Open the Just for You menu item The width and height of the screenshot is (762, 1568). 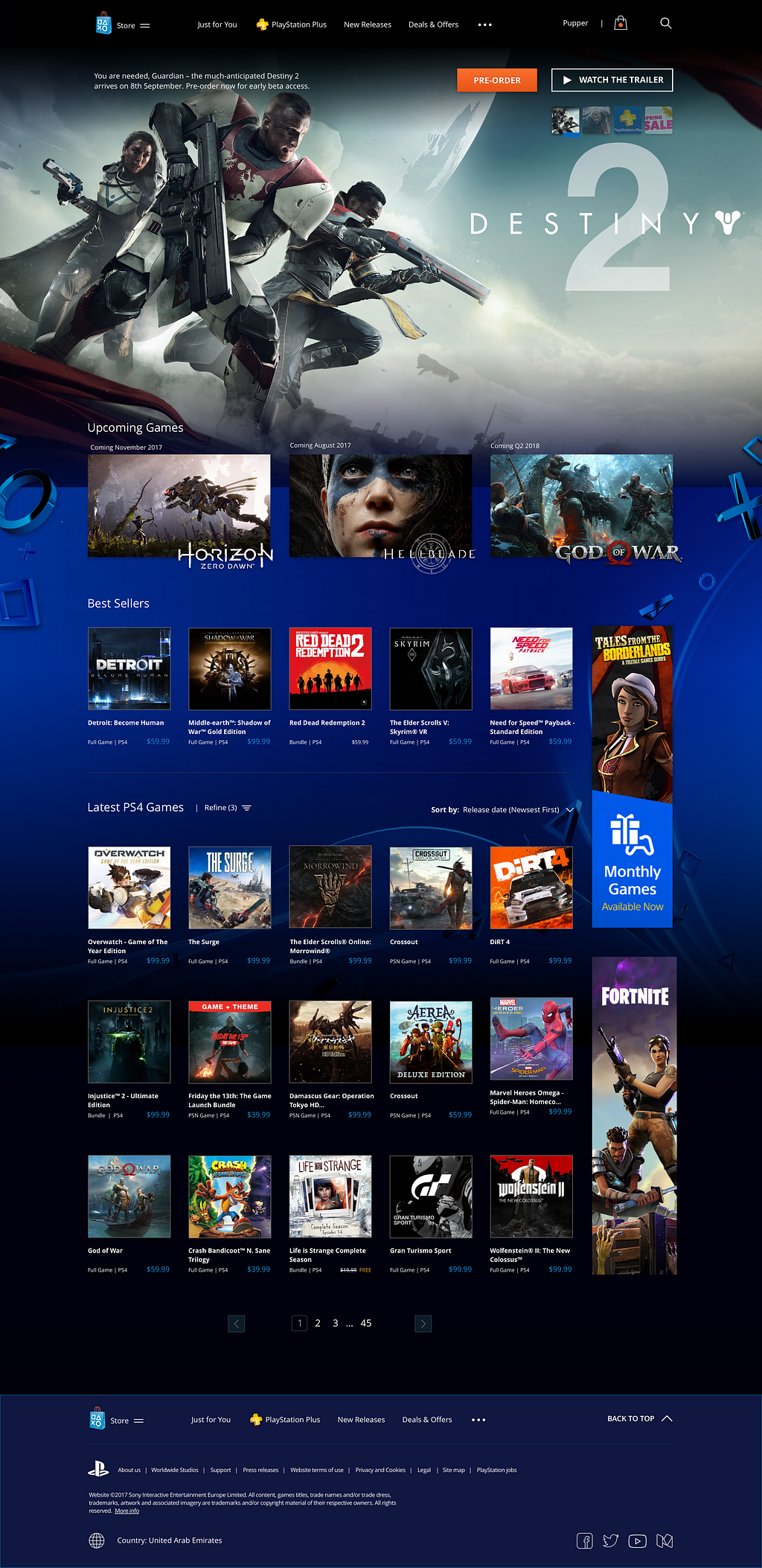coord(217,25)
